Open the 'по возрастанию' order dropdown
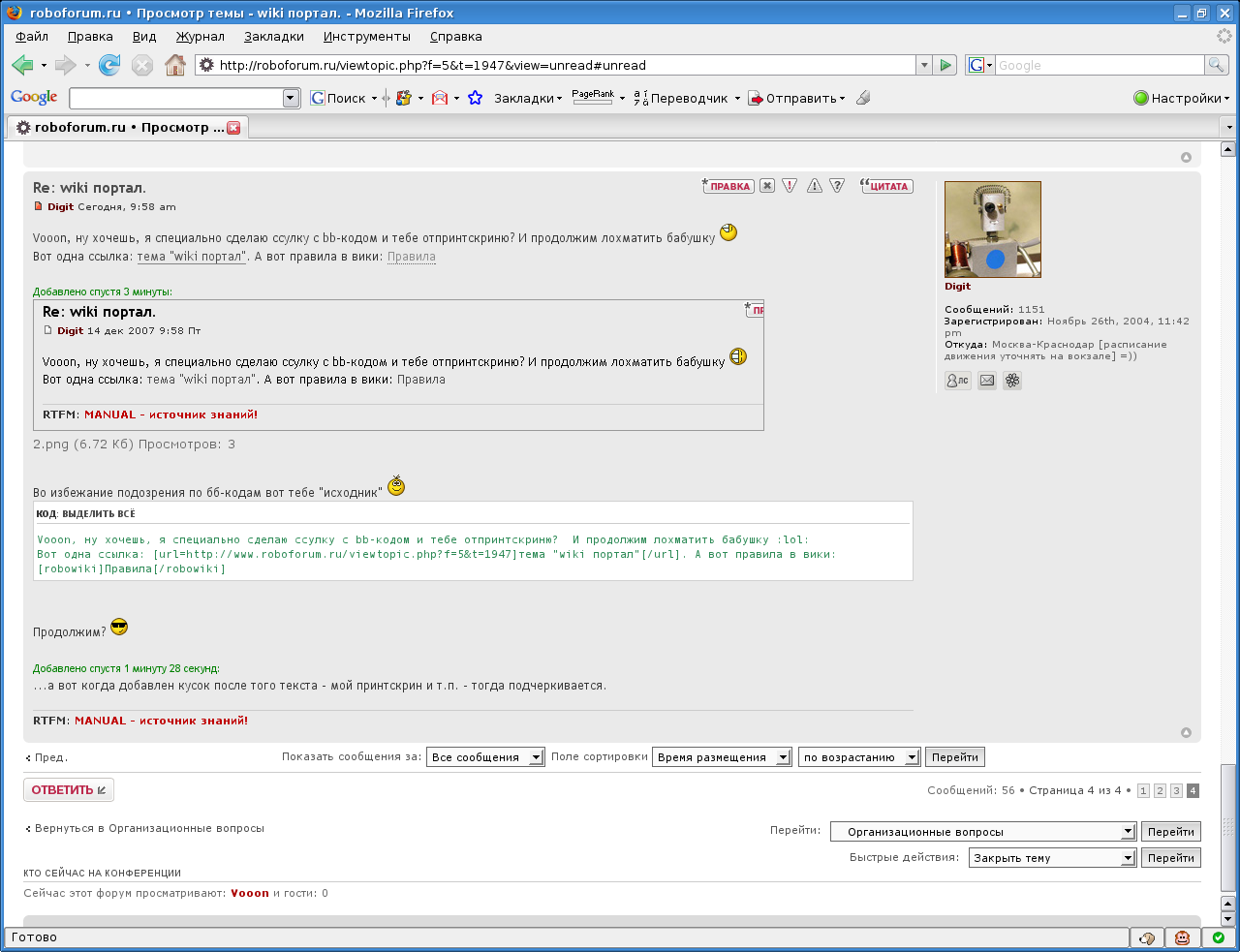 tap(858, 757)
